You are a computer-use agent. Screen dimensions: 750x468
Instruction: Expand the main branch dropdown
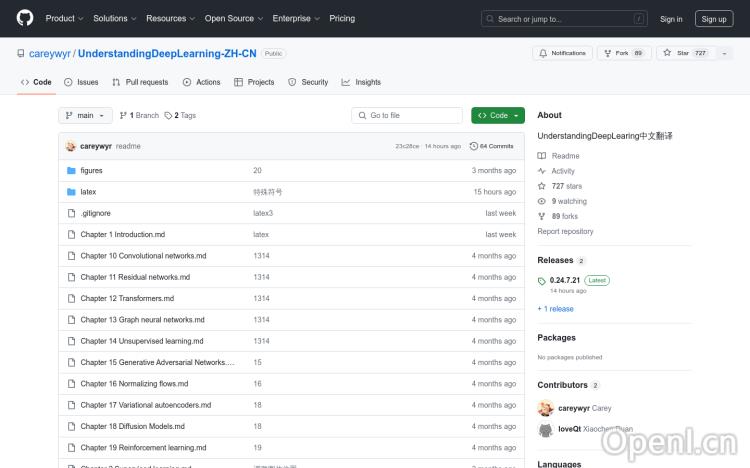click(85, 115)
